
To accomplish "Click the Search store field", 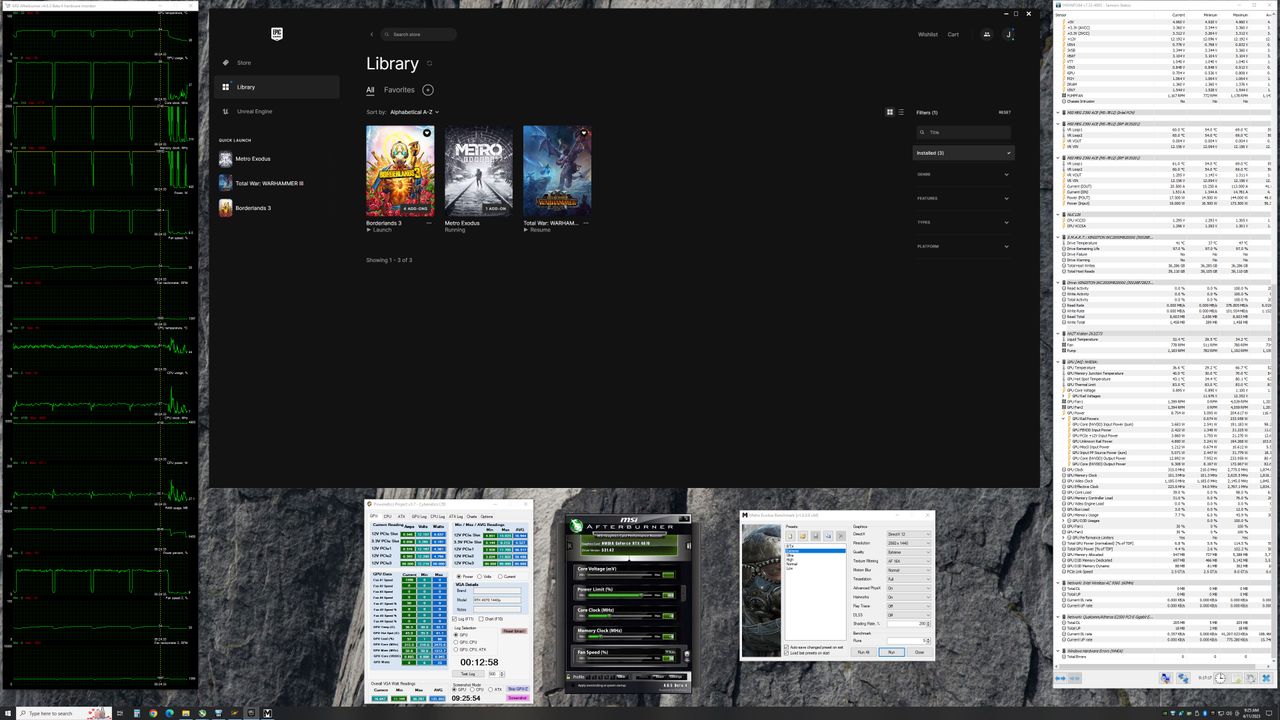I will 419,34.
